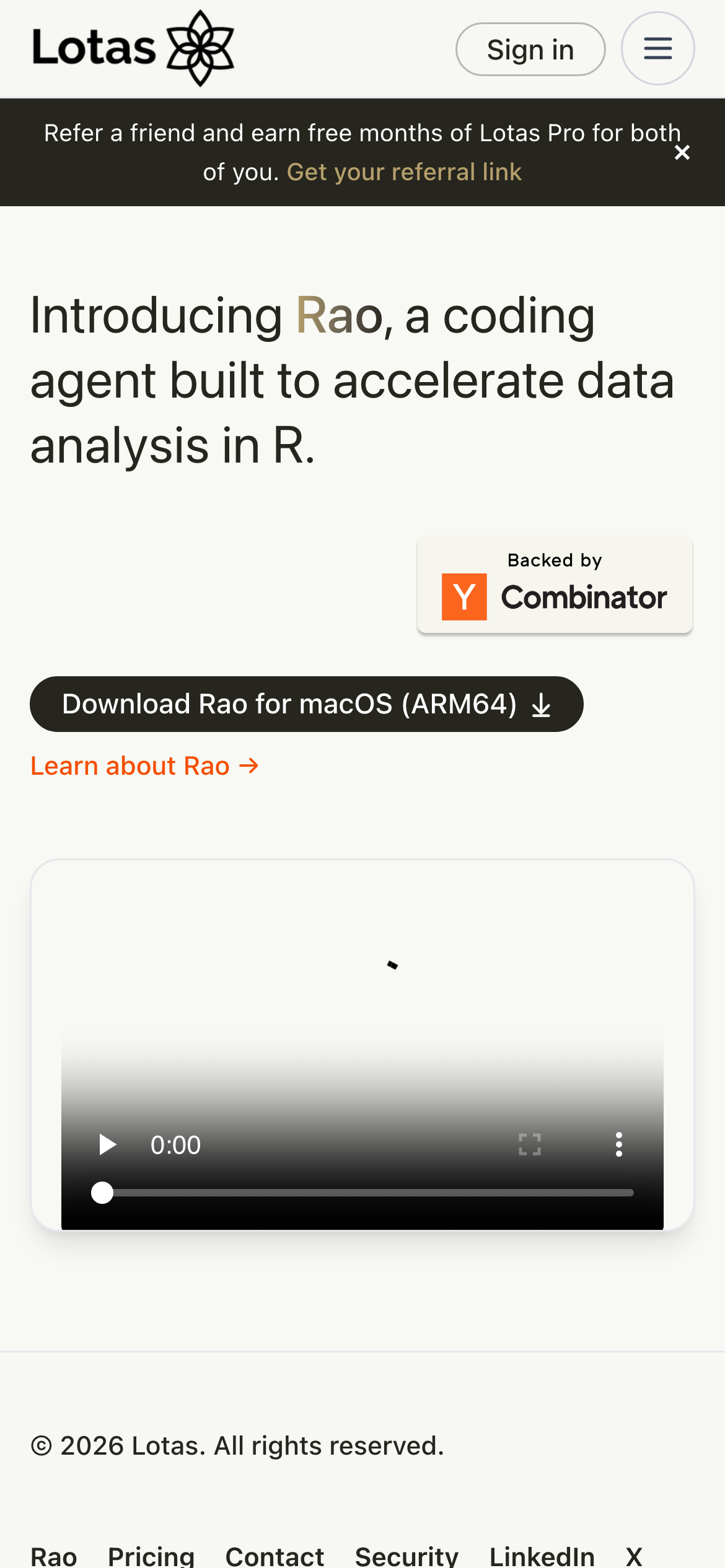Play the Rao demo video

108,1144
